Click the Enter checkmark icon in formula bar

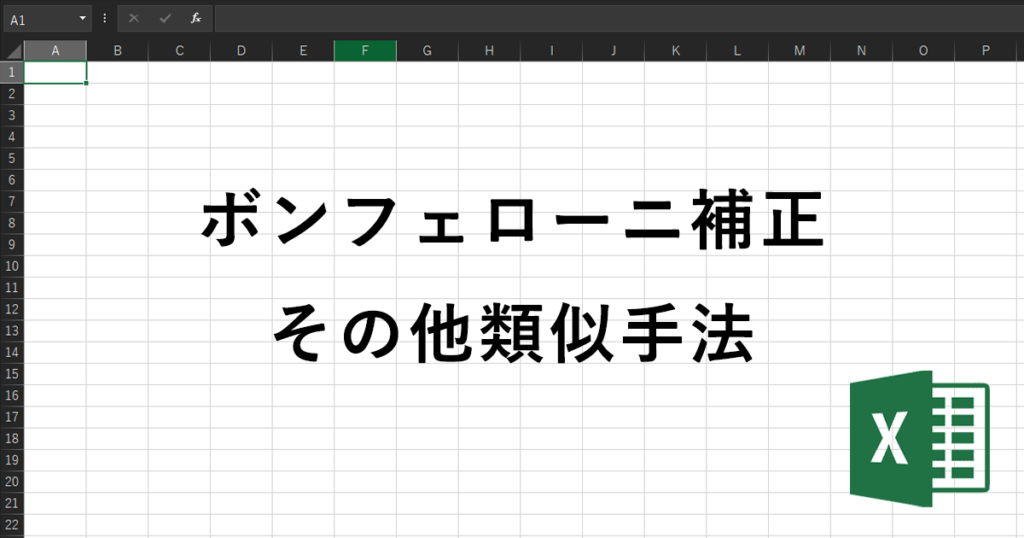165,18
